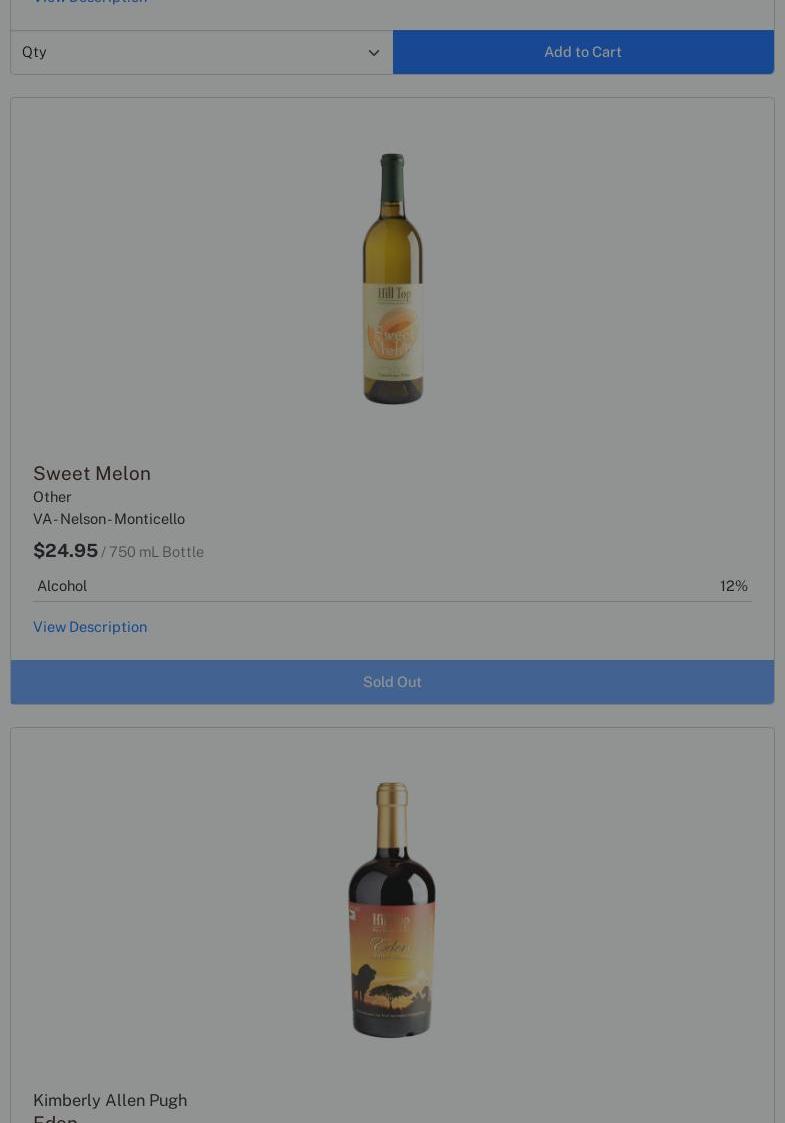The width and height of the screenshot is (785, 1123).
Task: Click the VA-Nelson-Monticello region text
Action: point(109,519)
